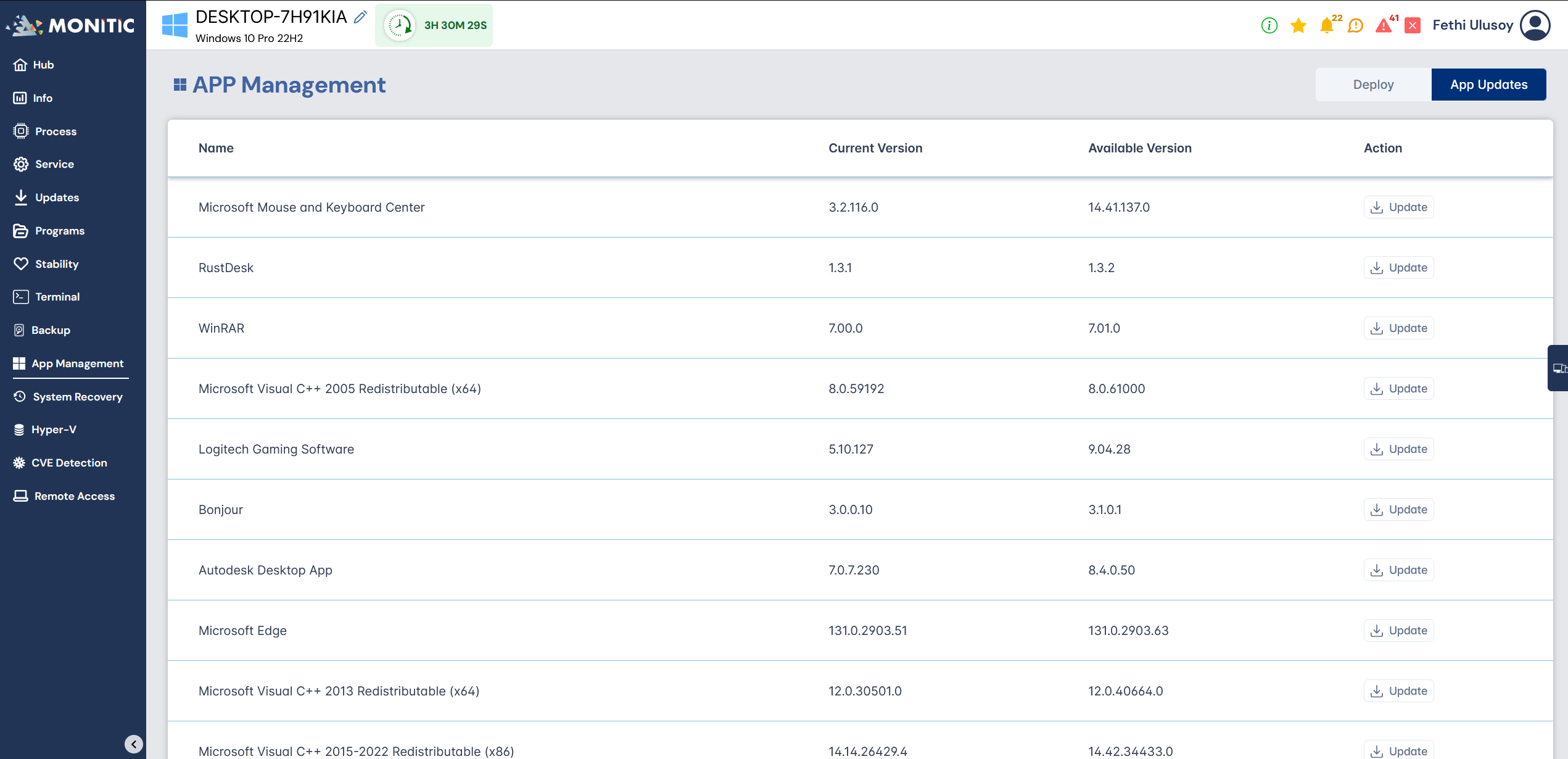The width and height of the screenshot is (1568, 759).
Task: Expand the right-edge device panel tab
Action: (x=1558, y=368)
